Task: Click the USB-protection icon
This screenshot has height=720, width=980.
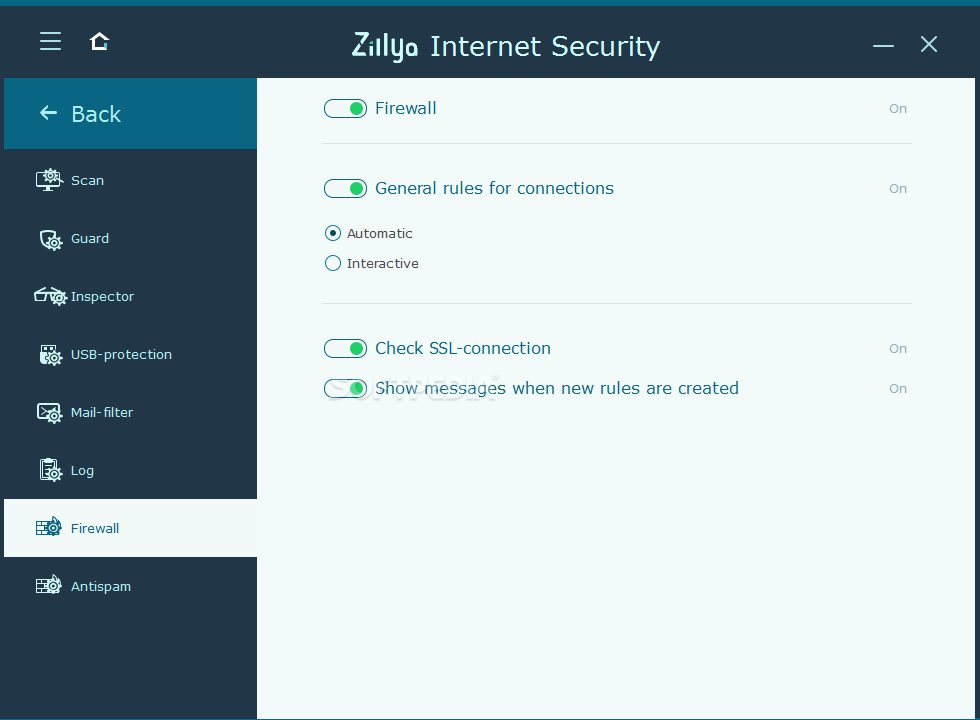Action: (x=51, y=354)
